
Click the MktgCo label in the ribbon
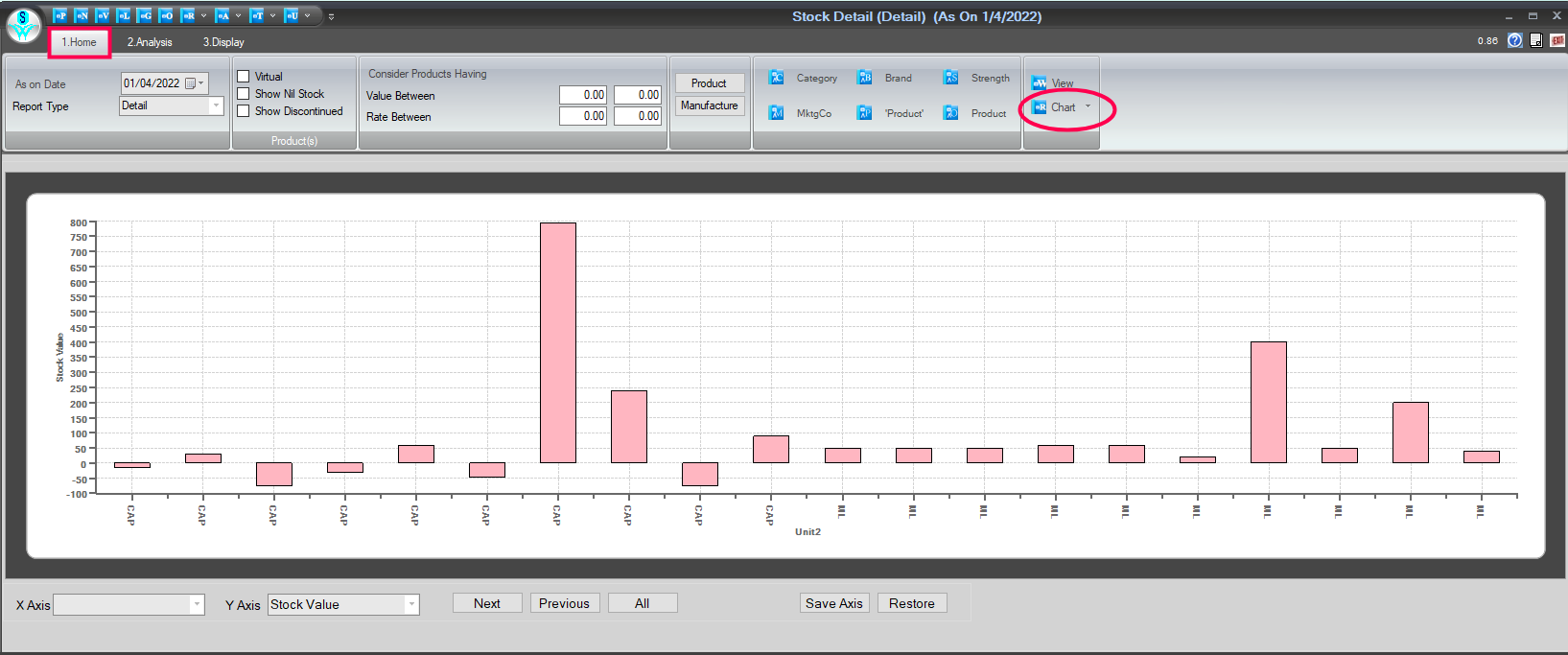(814, 114)
